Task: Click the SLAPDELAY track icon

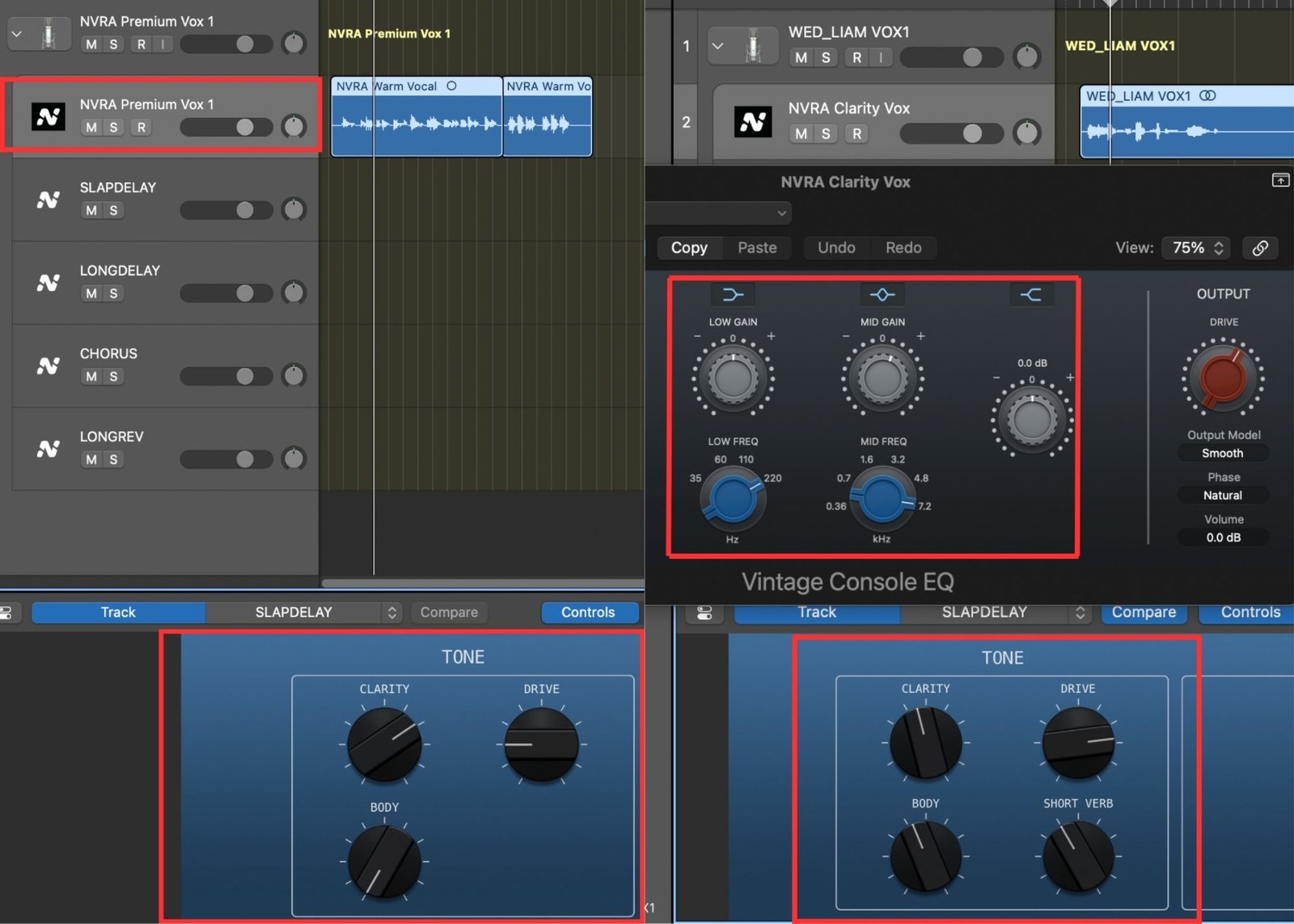Action: [49, 200]
